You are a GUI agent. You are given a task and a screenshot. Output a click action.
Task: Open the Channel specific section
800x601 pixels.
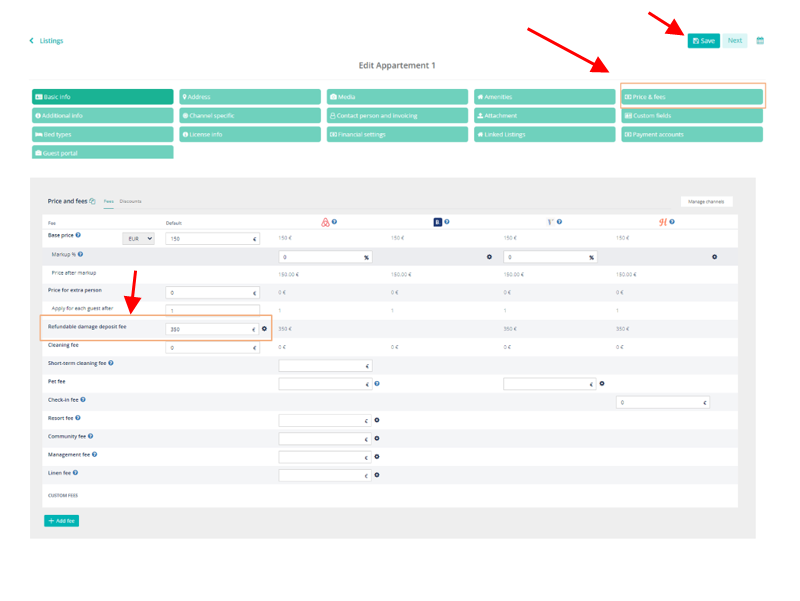pyautogui.click(x=250, y=116)
